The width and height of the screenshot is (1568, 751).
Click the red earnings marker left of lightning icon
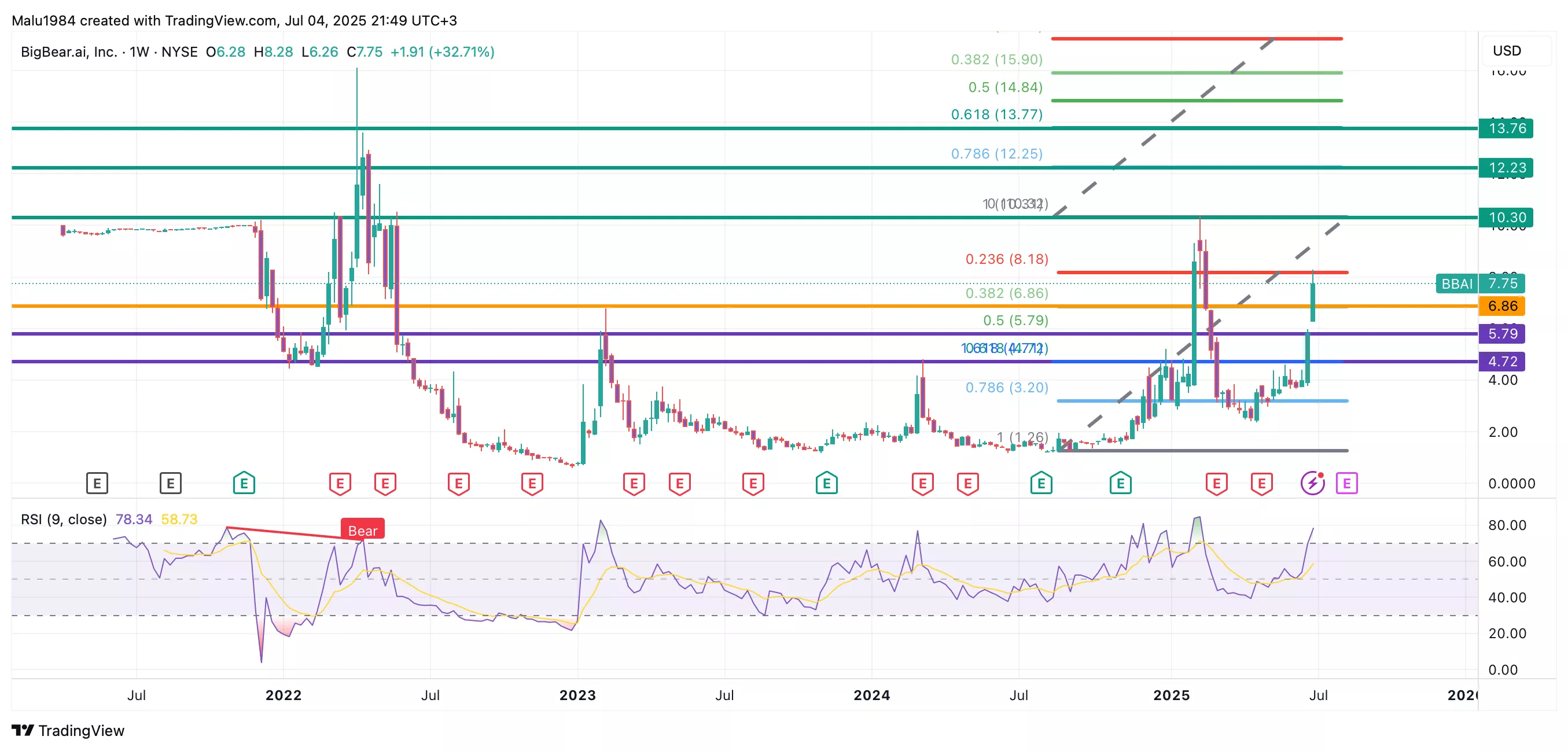click(x=1261, y=484)
